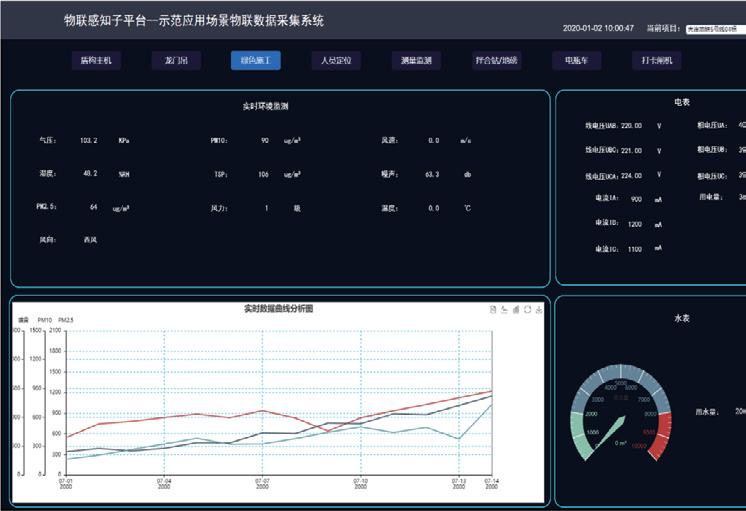Click the 风向 value 西风
This screenshot has height=511, width=746.
pos(90,240)
